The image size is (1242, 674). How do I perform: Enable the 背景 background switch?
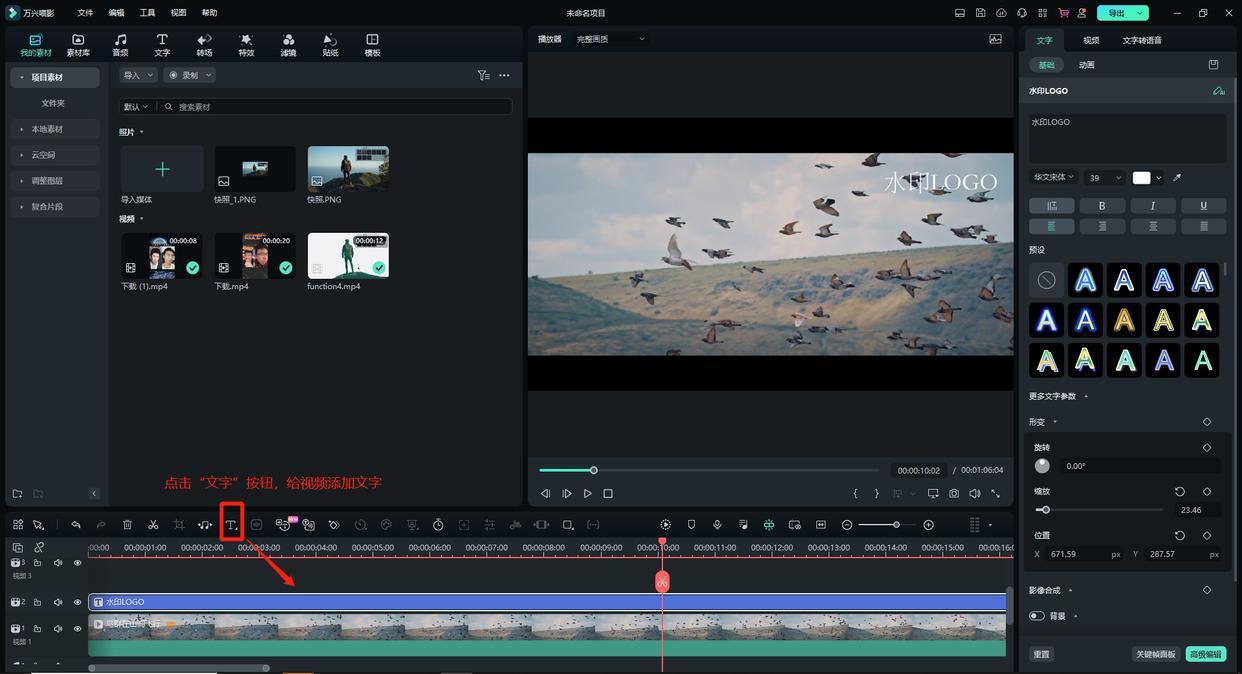1037,616
